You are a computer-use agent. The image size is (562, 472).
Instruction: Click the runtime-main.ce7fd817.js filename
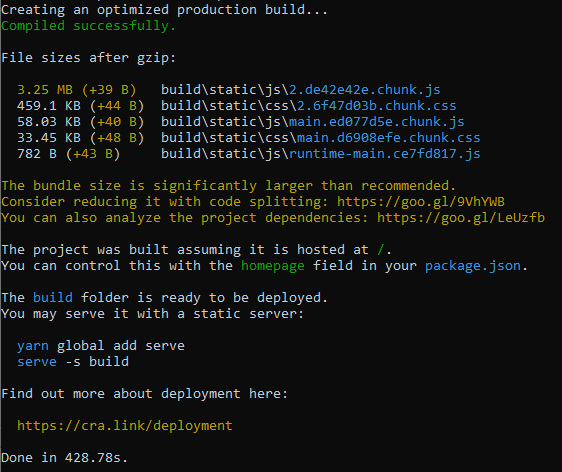(x=385, y=154)
